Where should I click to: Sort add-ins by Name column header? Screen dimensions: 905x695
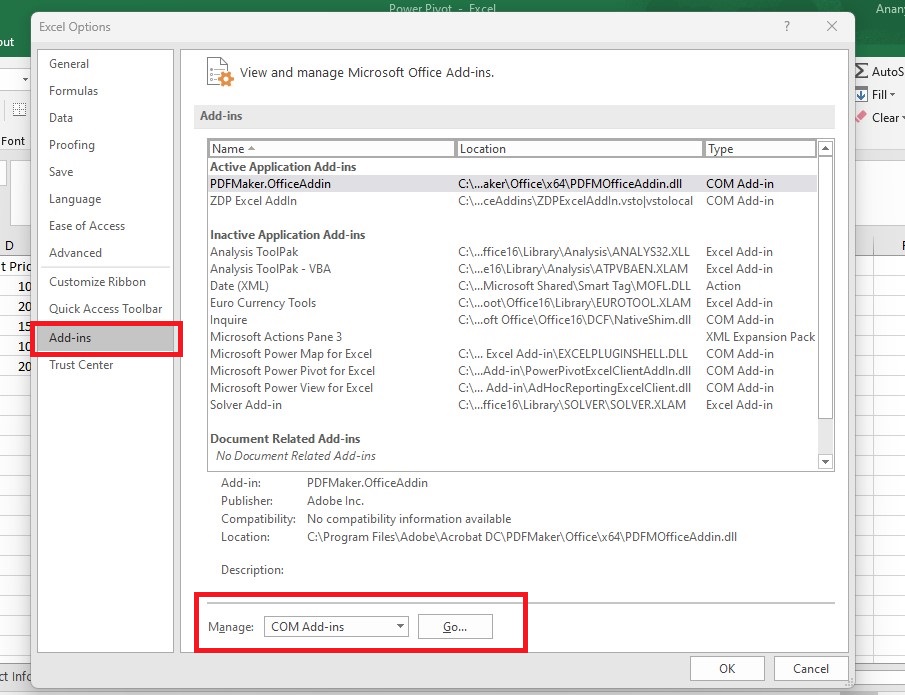tap(331, 149)
